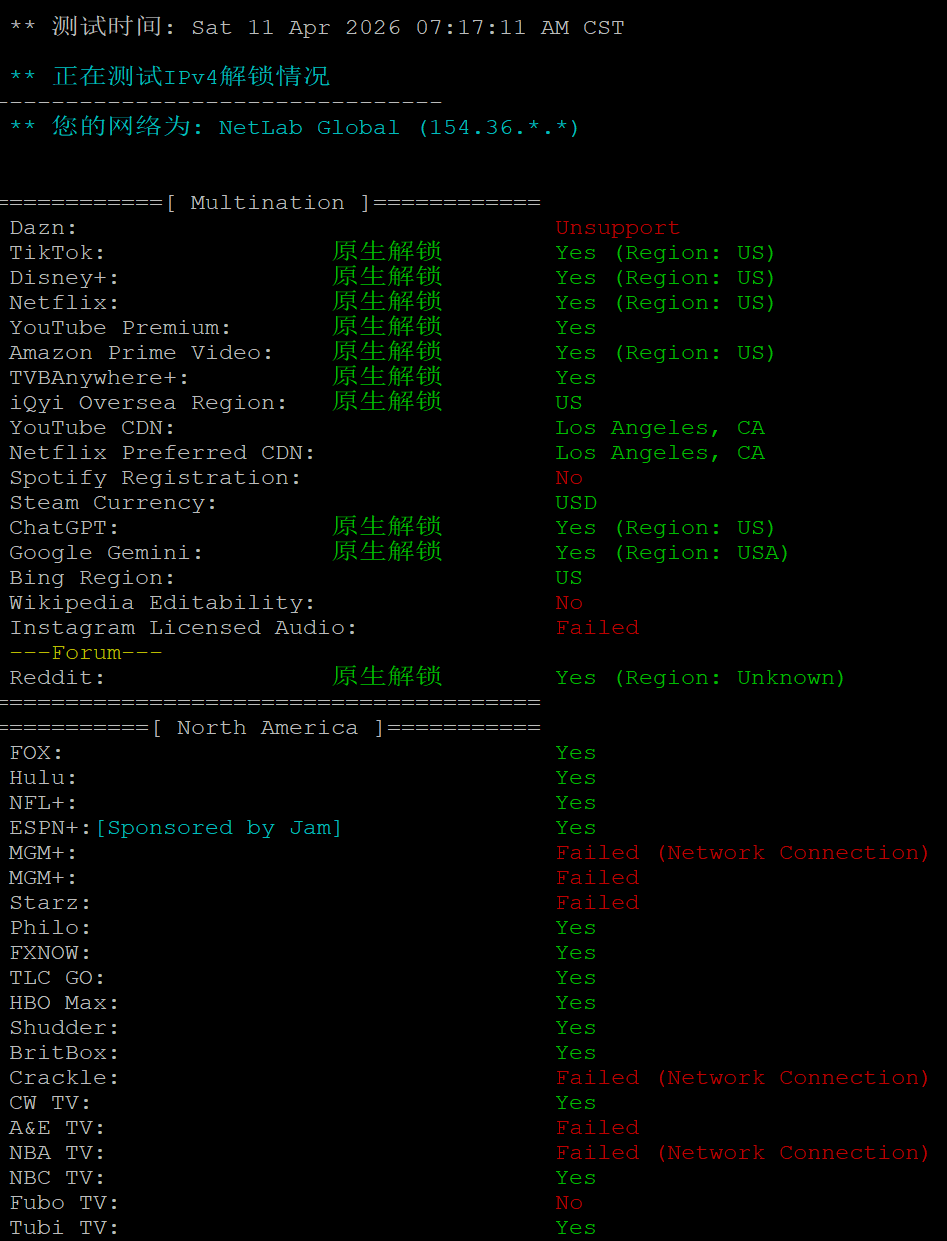Click the Dazn Unsupport result
Screen dimensions: 947x1241
click(x=617, y=228)
